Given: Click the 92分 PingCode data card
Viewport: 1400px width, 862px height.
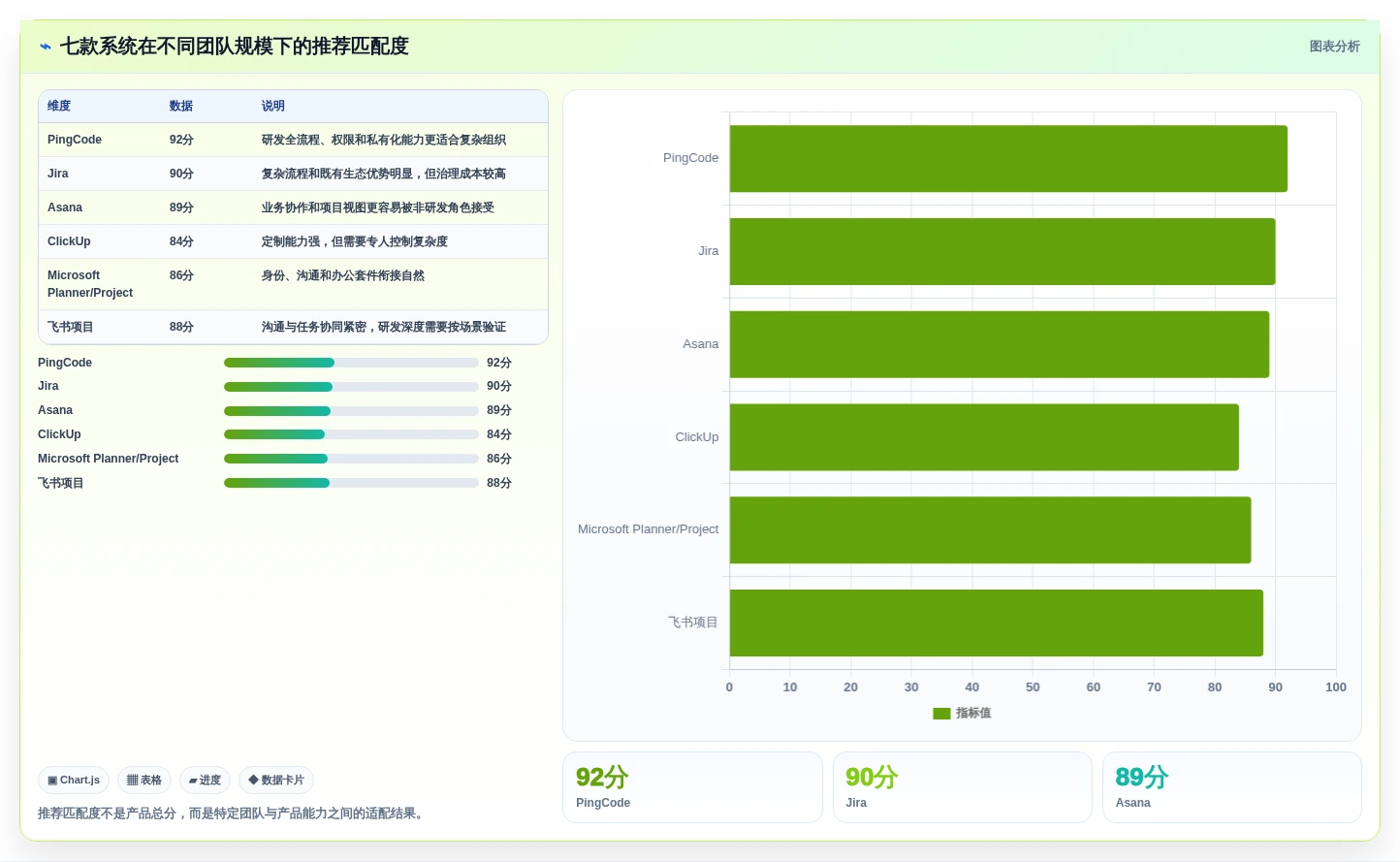Looking at the screenshot, I should click(x=692, y=787).
